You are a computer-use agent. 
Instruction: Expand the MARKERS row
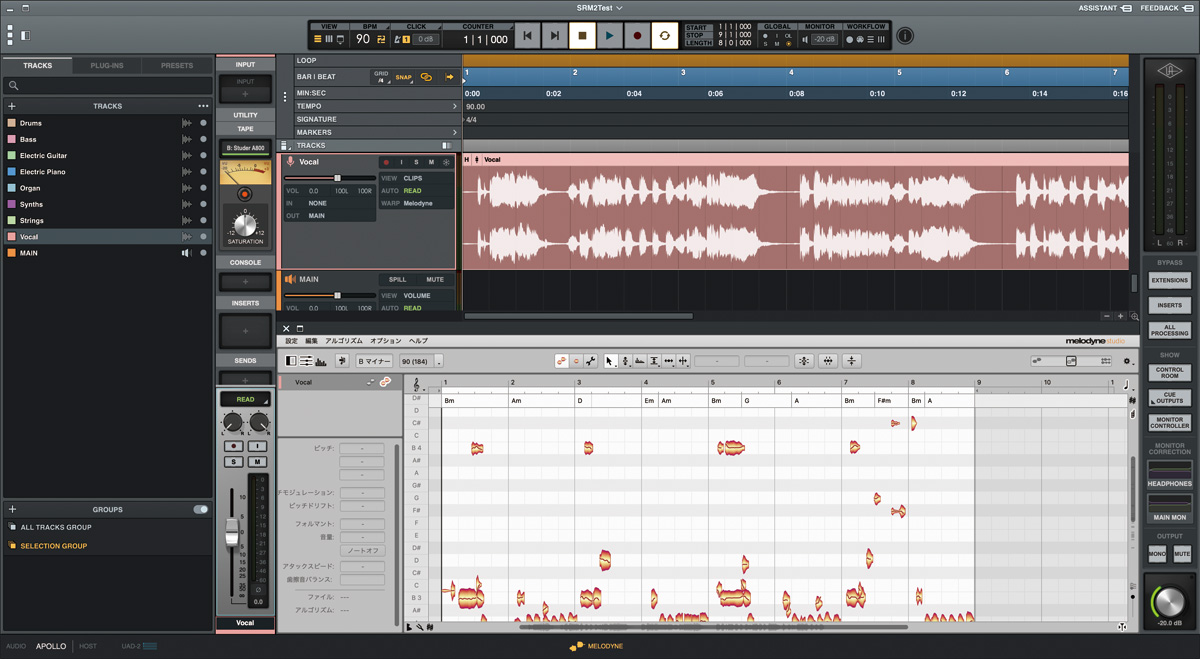(x=455, y=132)
